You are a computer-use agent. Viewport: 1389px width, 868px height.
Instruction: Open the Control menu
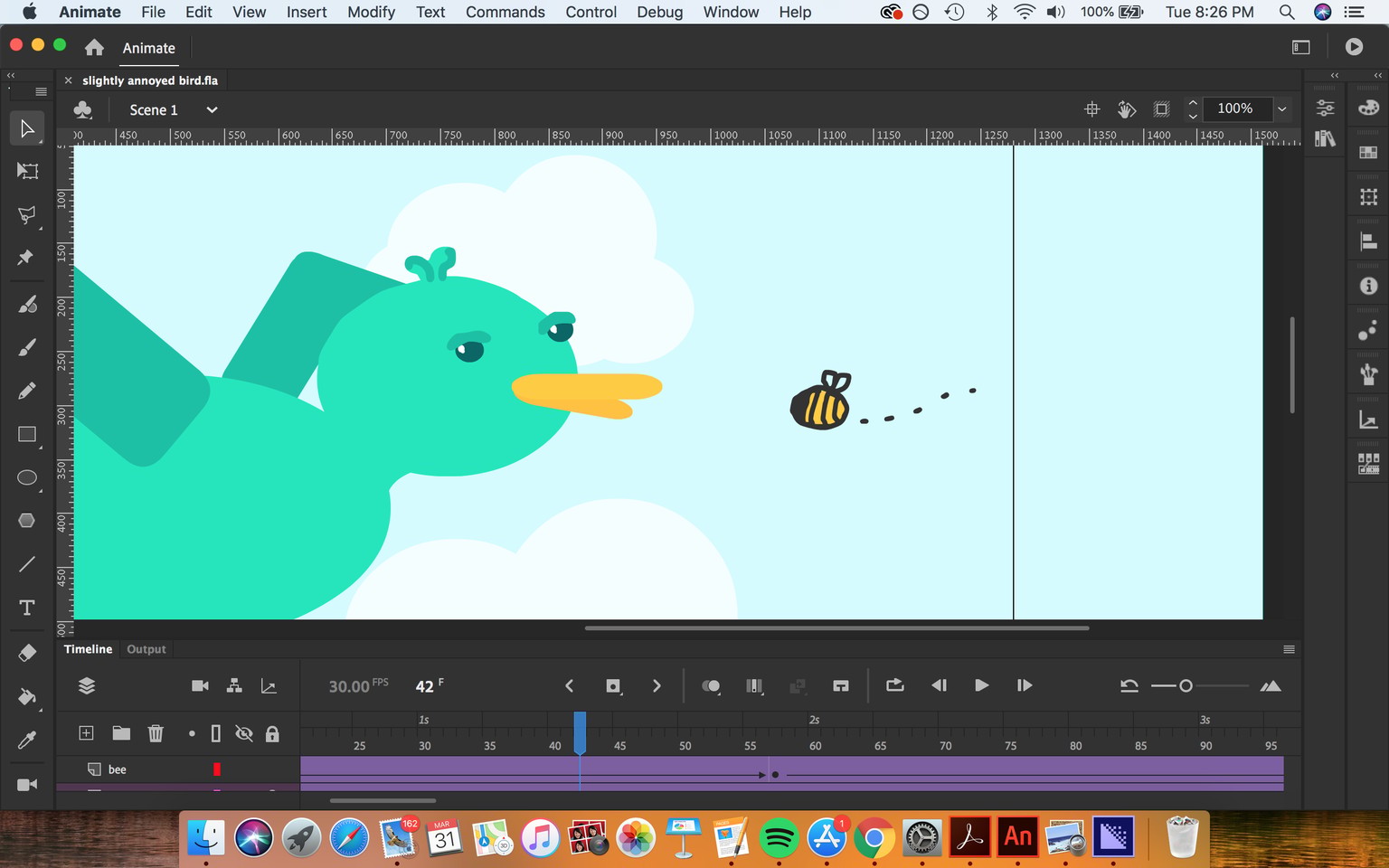pyautogui.click(x=591, y=12)
